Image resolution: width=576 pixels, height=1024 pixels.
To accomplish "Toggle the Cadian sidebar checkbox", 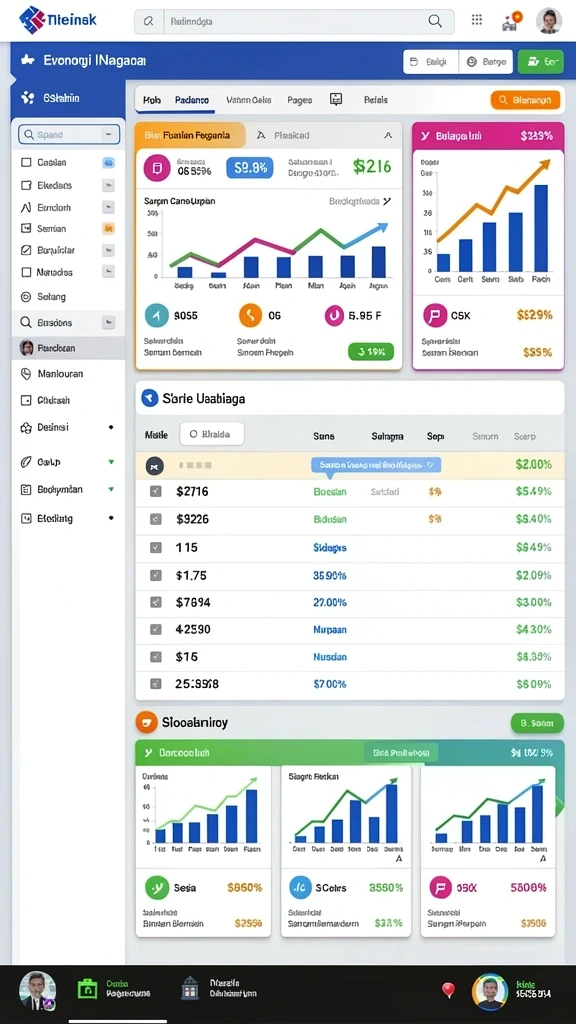I will 26,162.
